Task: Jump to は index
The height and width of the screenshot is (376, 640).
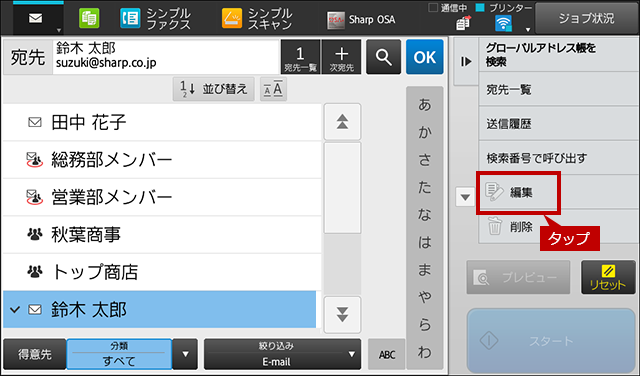Action: point(424,242)
